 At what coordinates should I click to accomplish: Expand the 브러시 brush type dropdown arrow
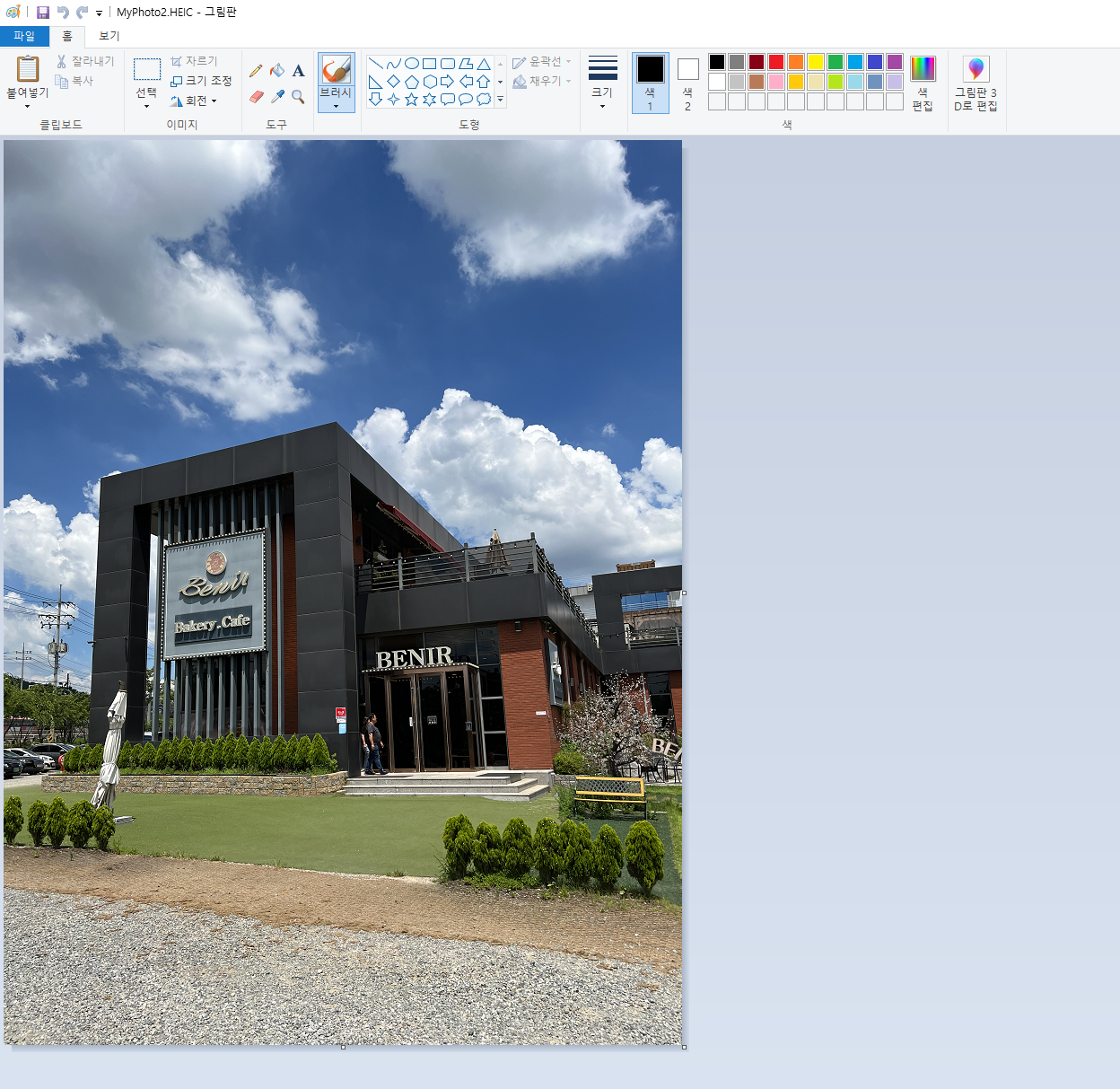click(337, 106)
